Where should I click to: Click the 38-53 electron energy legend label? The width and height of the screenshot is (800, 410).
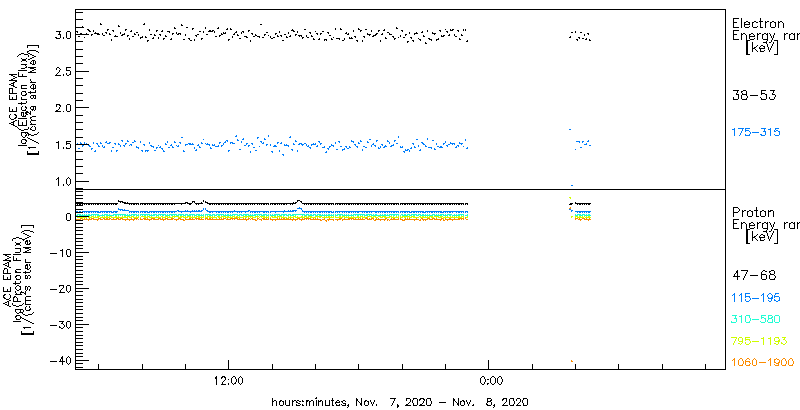754,95
